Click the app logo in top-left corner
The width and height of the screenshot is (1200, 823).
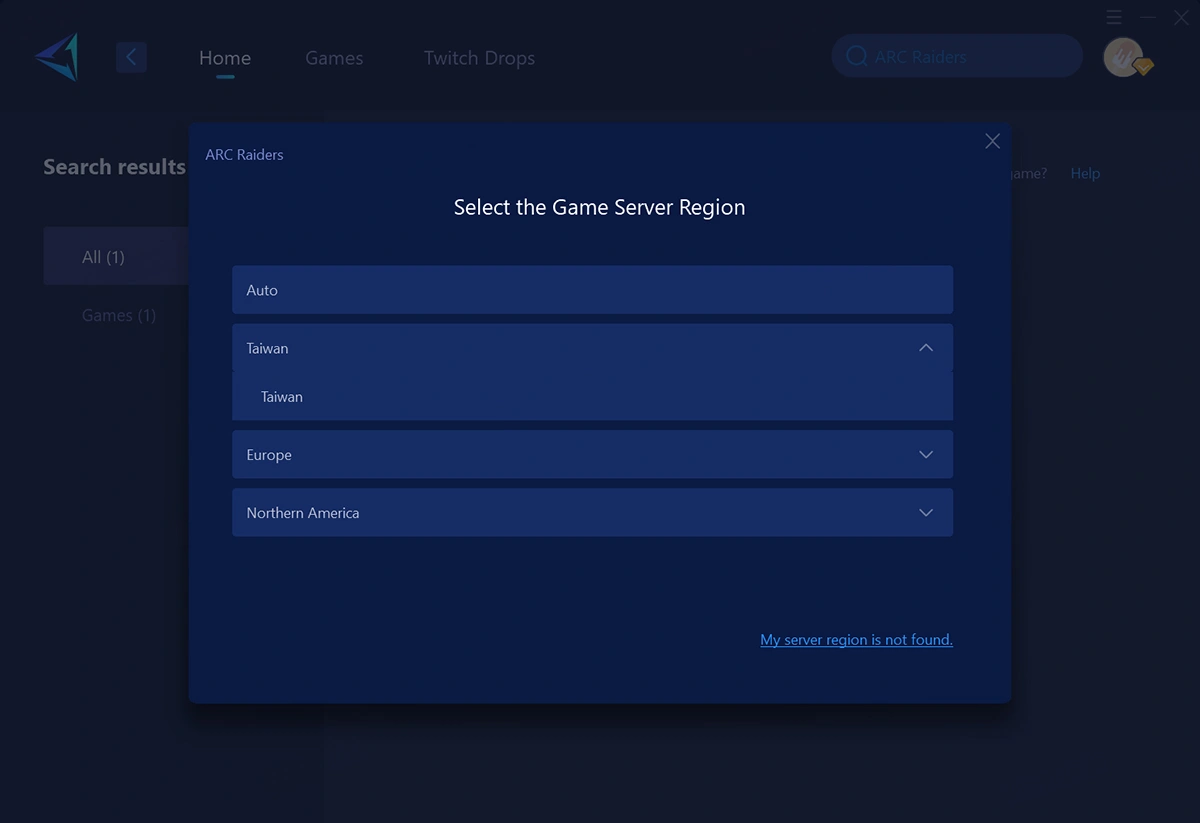point(57,57)
